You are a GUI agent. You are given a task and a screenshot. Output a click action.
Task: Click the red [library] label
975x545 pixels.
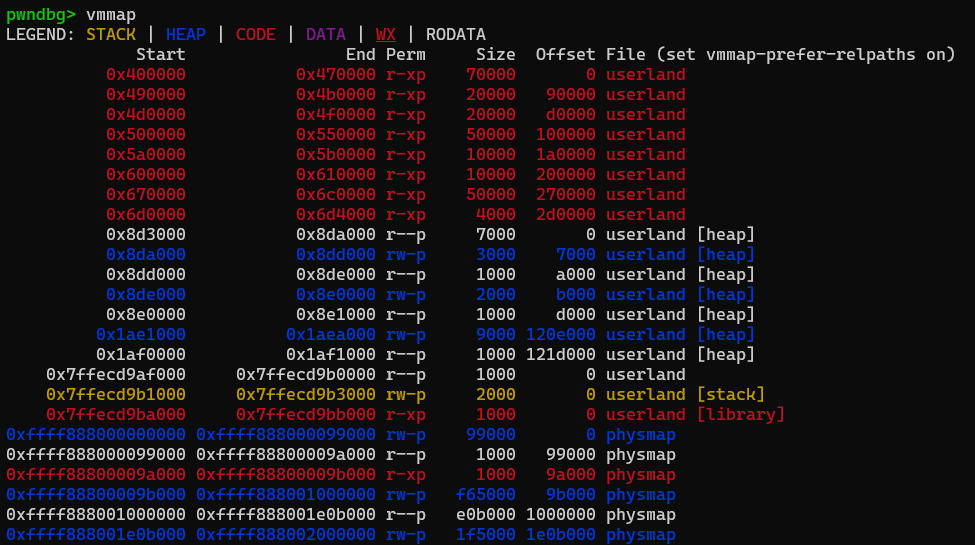click(x=741, y=414)
